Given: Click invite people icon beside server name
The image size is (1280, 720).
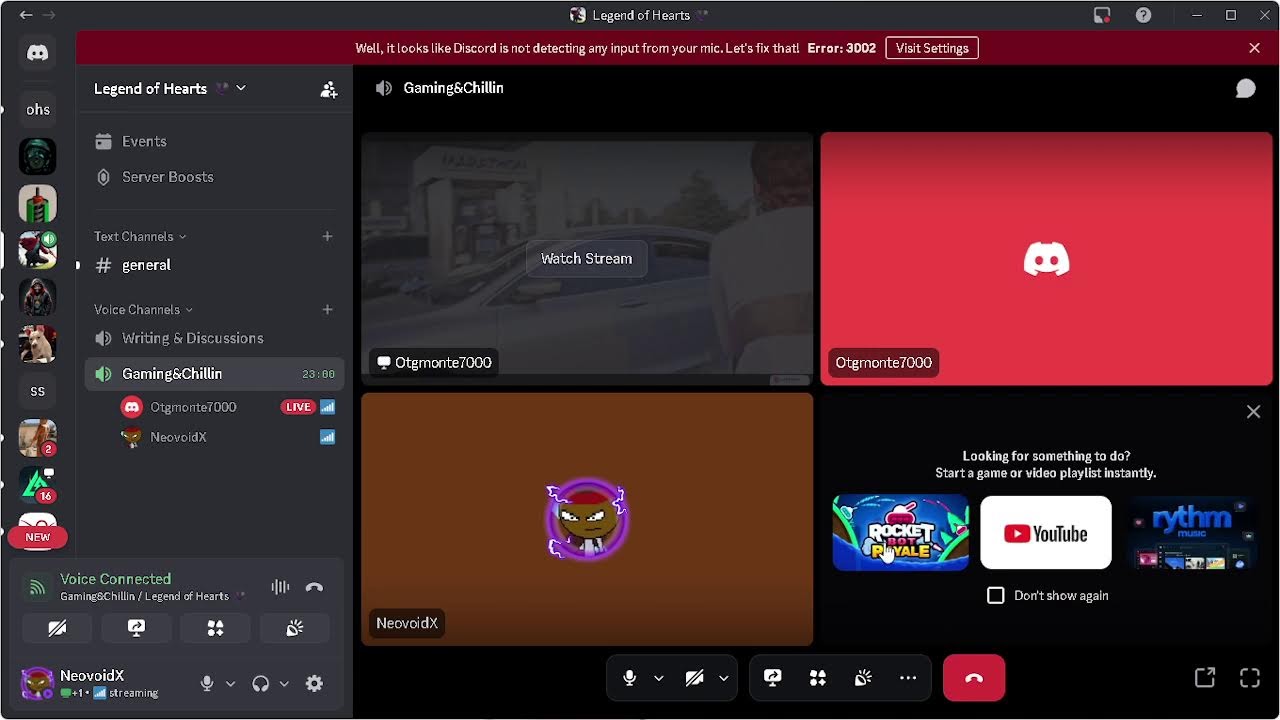Looking at the screenshot, I should click(x=328, y=89).
